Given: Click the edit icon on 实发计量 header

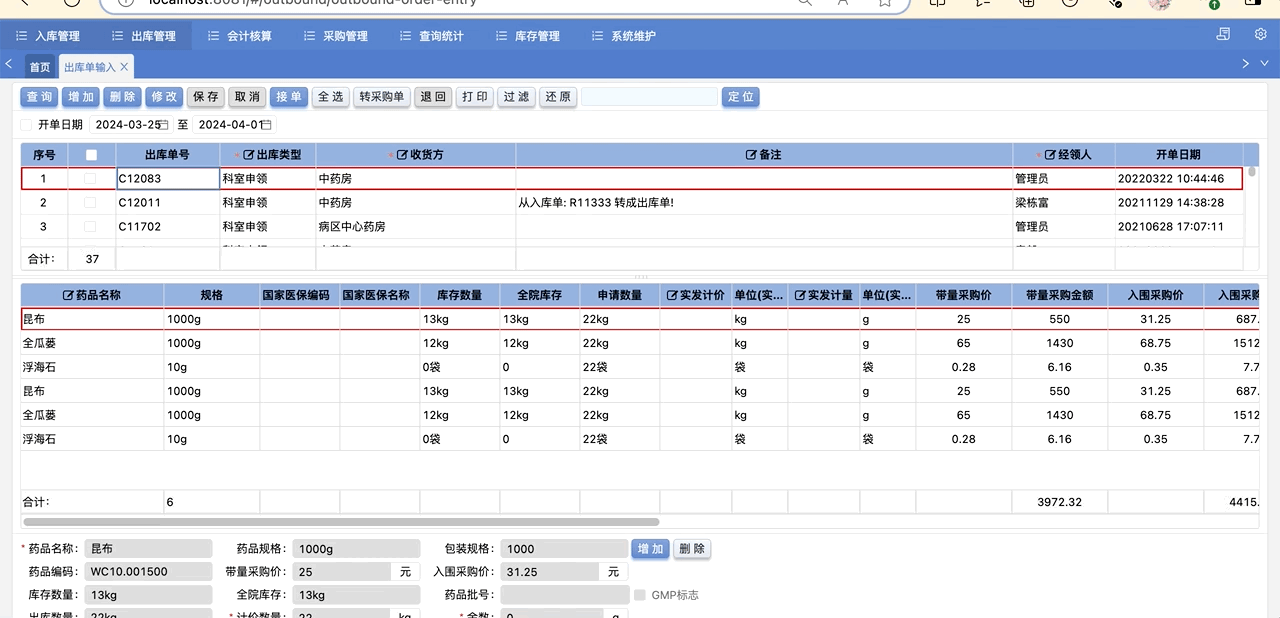Looking at the screenshot, I should coord(800,295).
